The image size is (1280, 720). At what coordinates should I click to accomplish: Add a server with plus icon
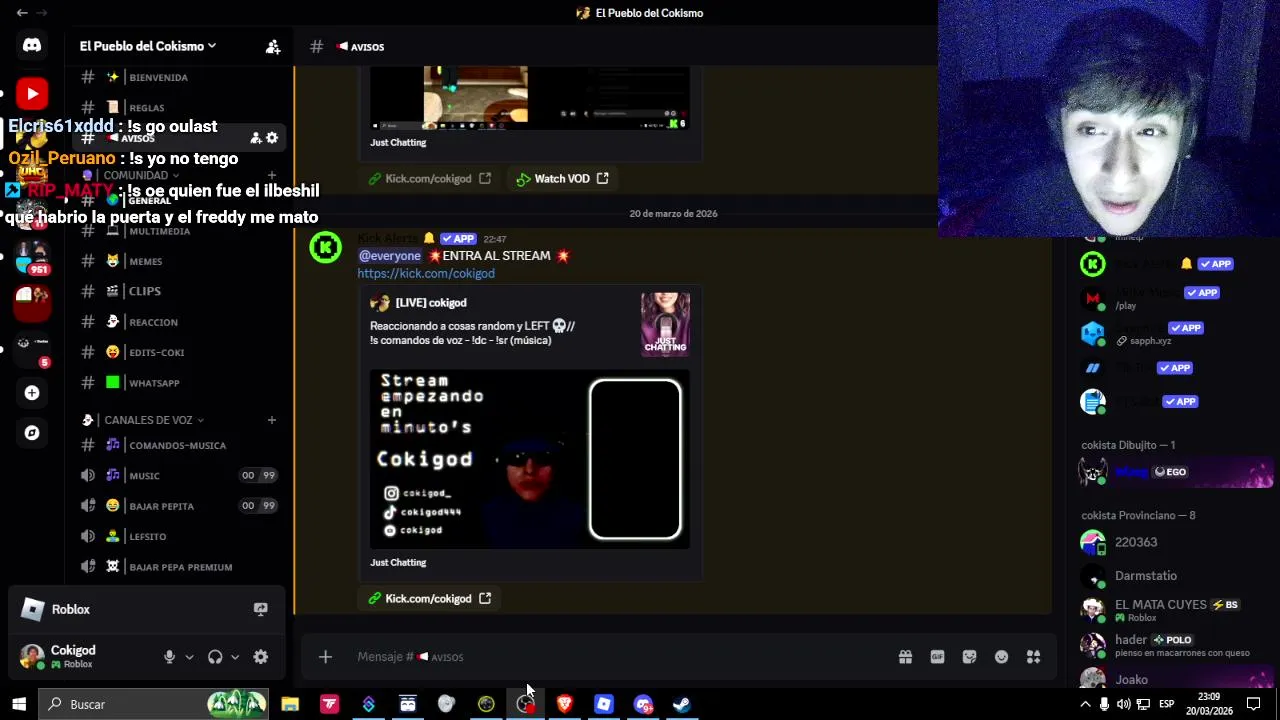[x=32, y=393]
